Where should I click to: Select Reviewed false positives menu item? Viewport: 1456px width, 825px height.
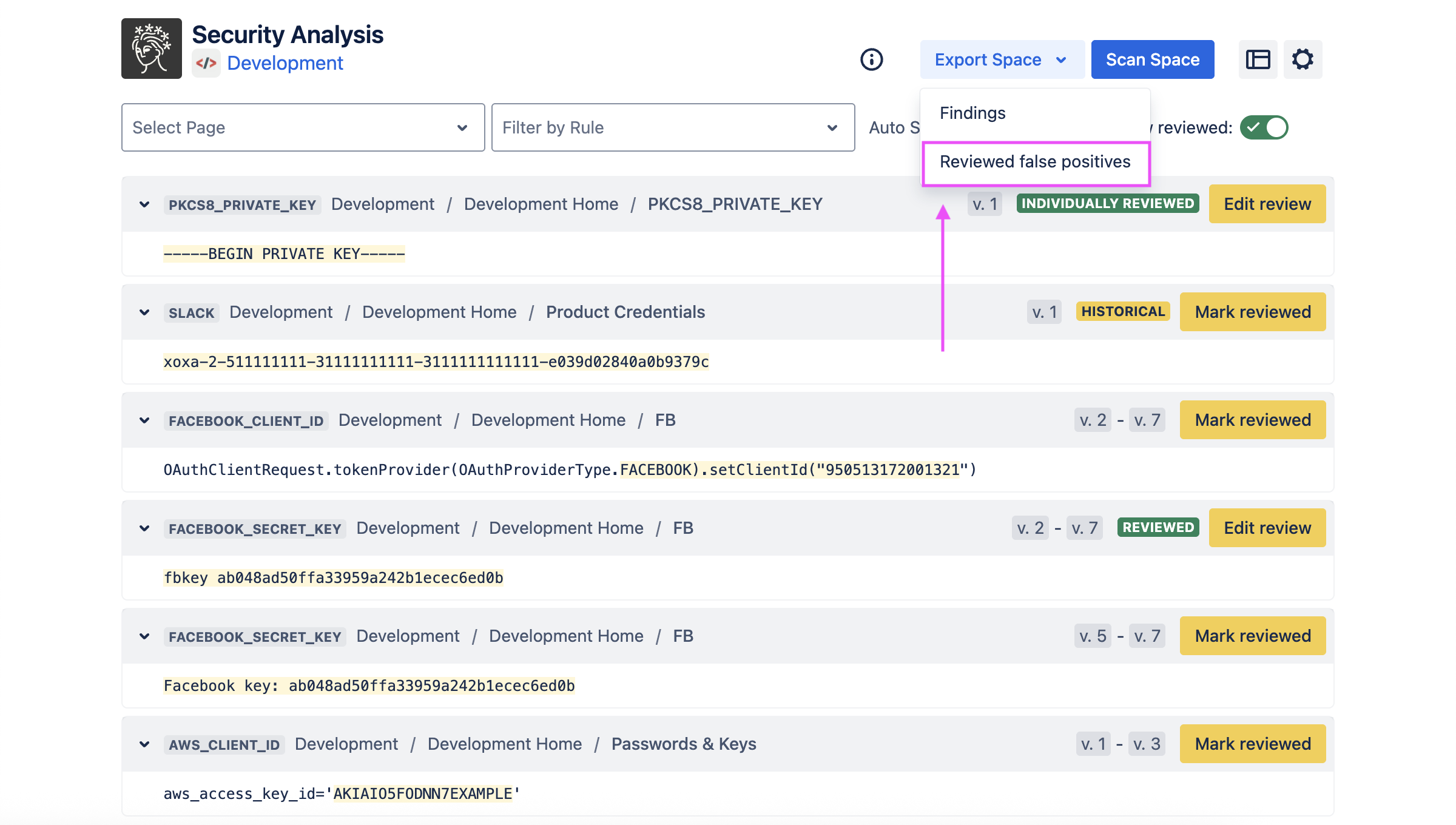[x=1035, y=162]
